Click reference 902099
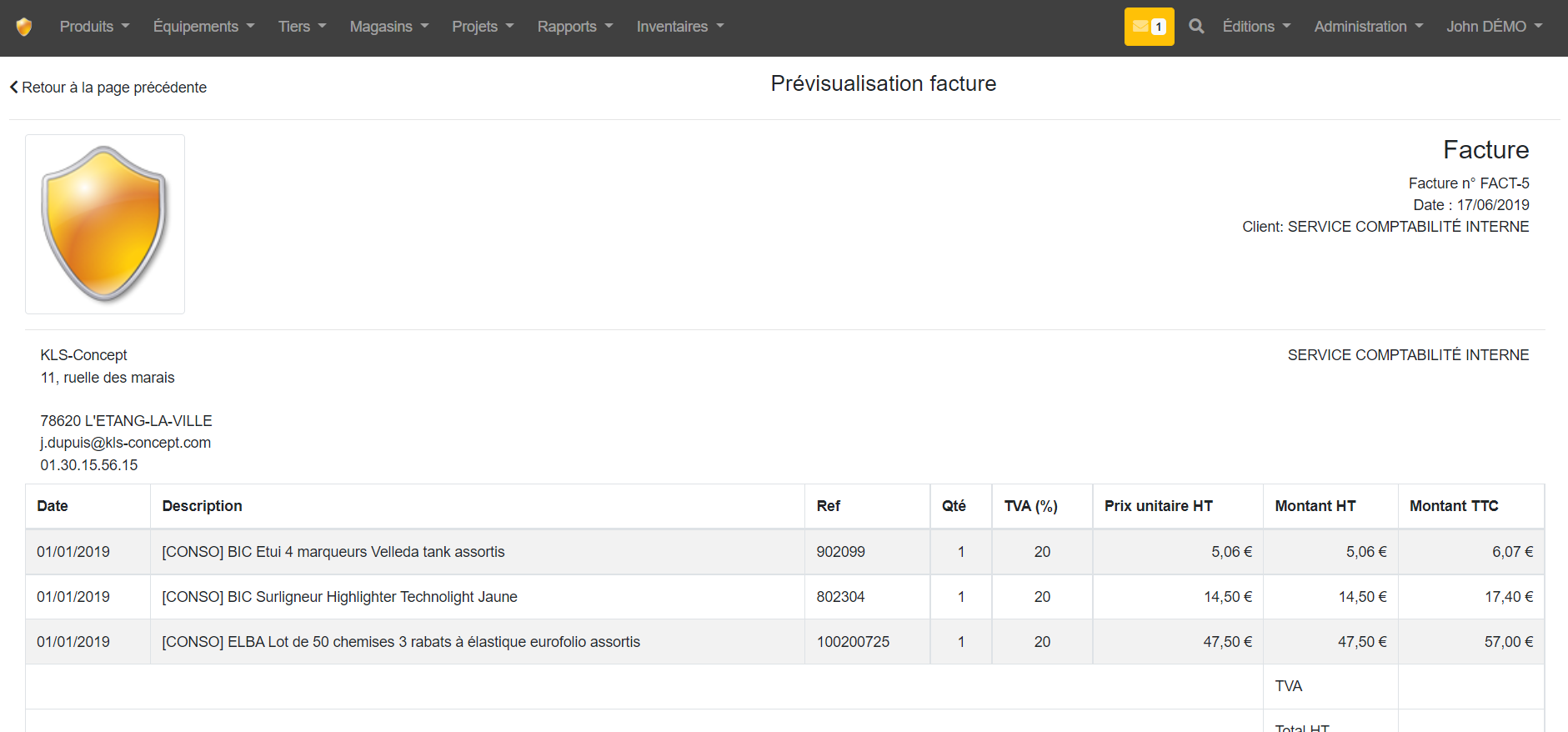The image size is (1568, 732). [x=841, y=552]
